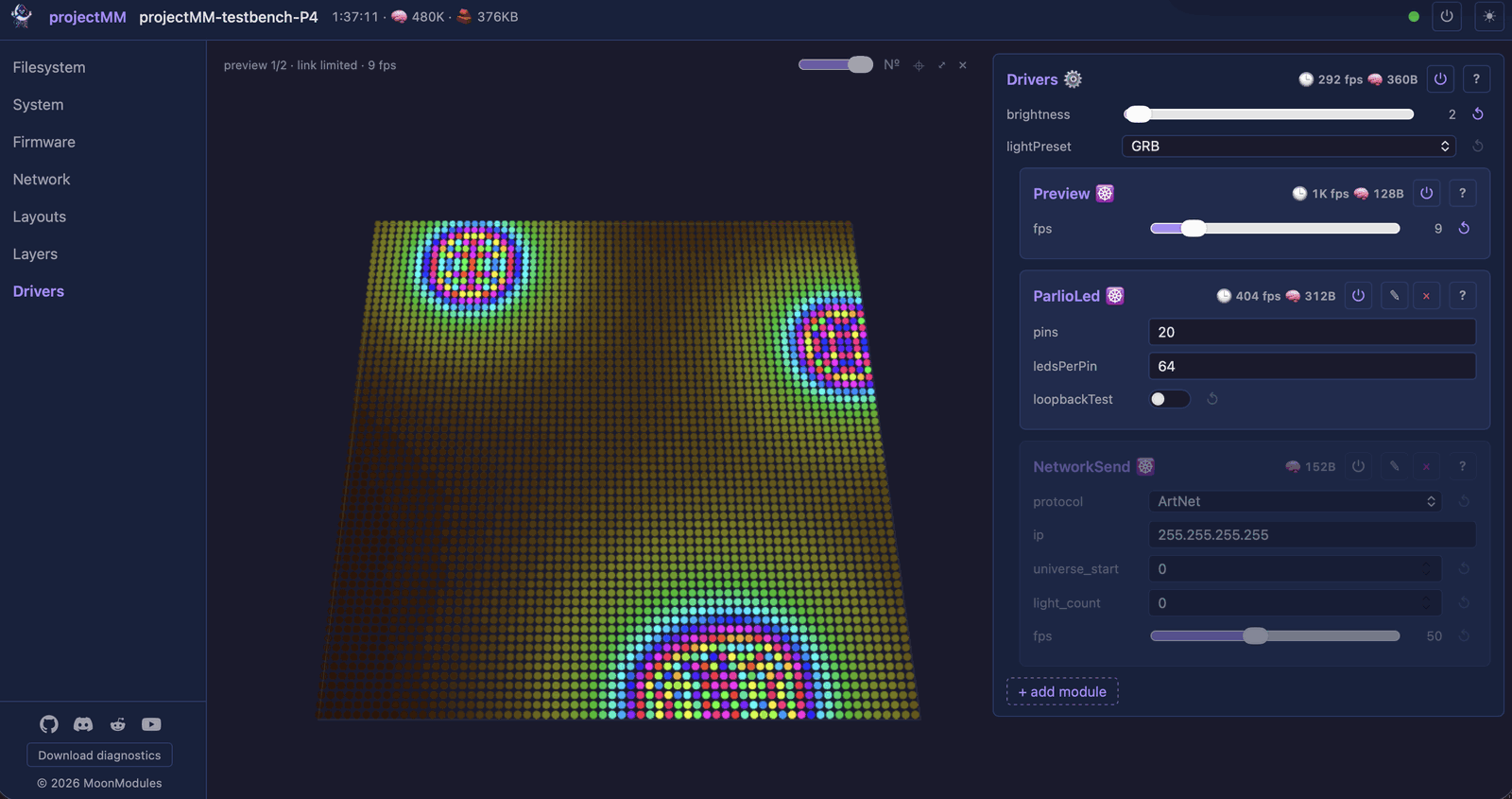1512x799 pixels.
Task: Open the System page
Action: tap(38, 105)
